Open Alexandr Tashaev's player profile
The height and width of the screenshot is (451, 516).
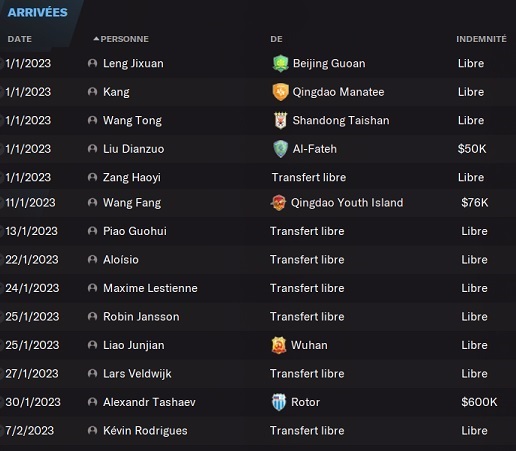149,402
